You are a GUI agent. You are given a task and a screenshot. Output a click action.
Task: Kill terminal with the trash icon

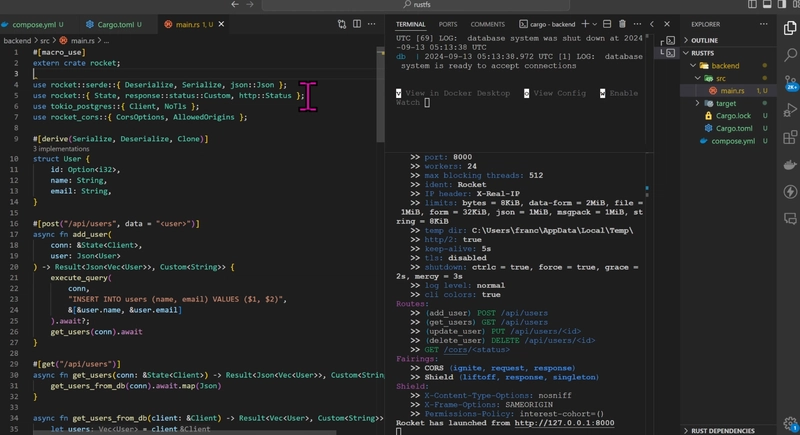622,24
